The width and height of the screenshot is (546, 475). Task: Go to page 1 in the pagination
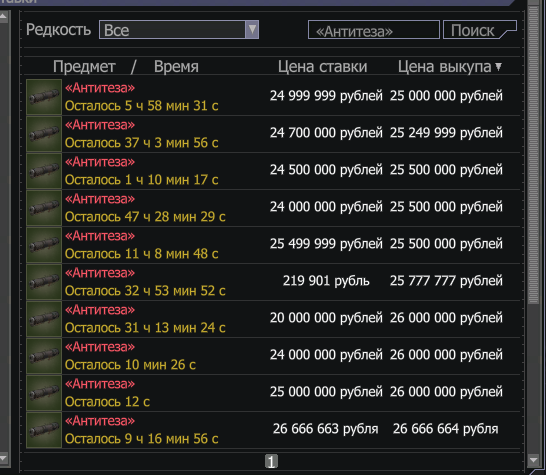(x=271, y=462)
